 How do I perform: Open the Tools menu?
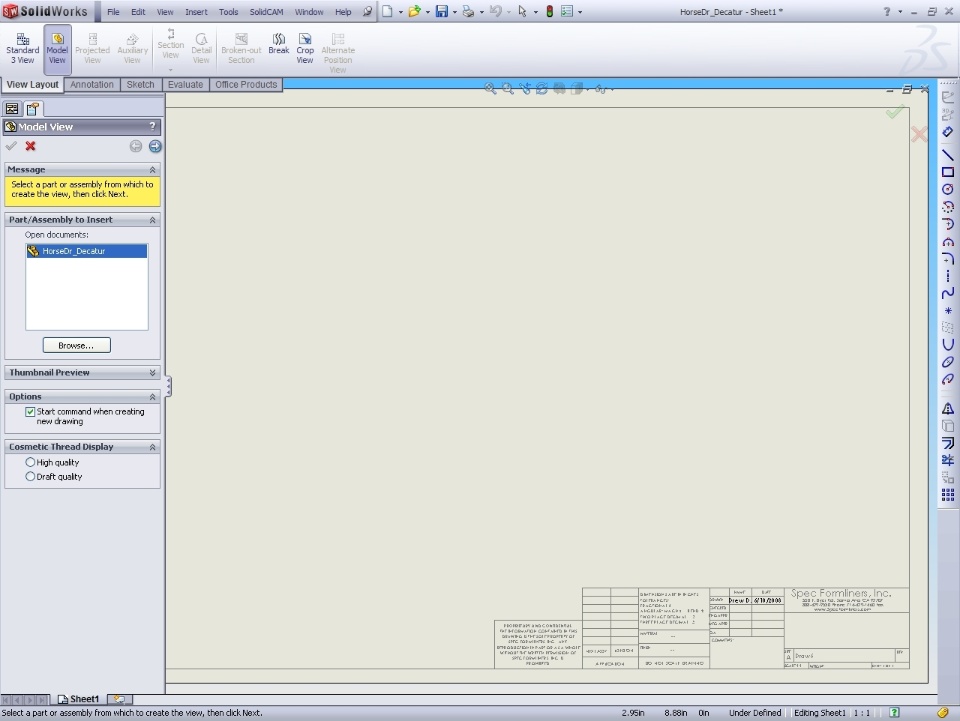click(228, 12)
